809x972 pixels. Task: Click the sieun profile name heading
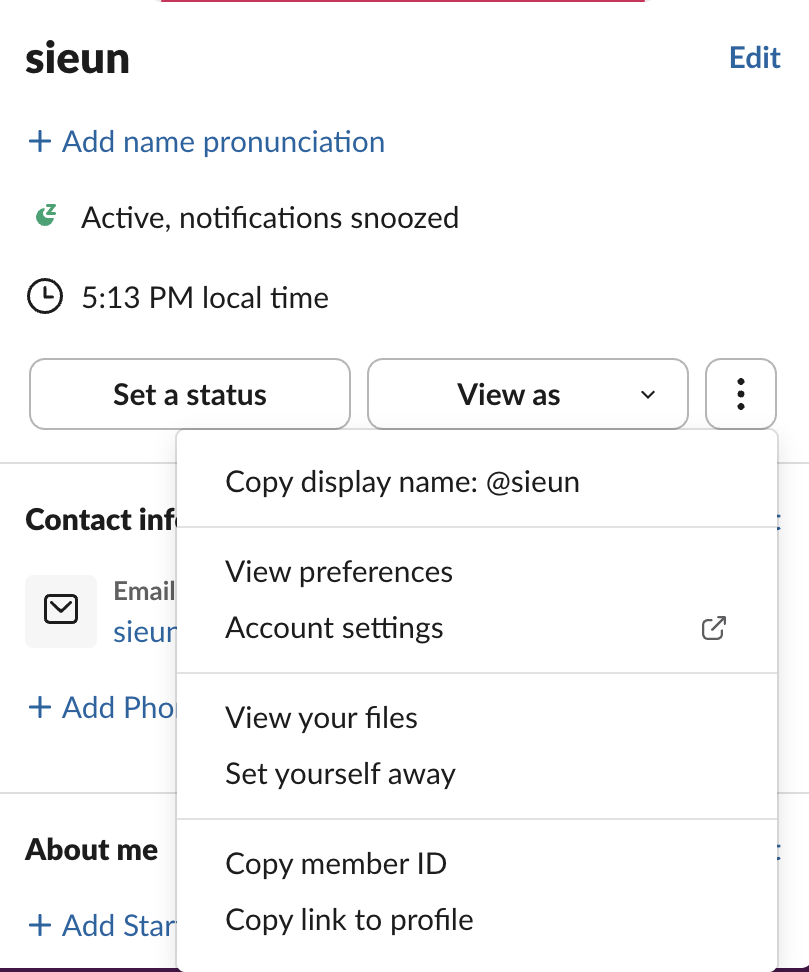point(77,59)
